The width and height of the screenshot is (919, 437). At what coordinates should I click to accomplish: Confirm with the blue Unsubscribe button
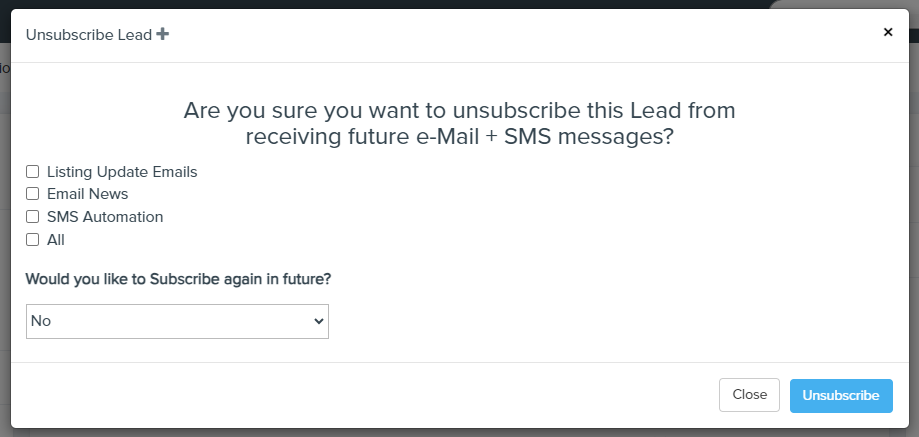840,395
